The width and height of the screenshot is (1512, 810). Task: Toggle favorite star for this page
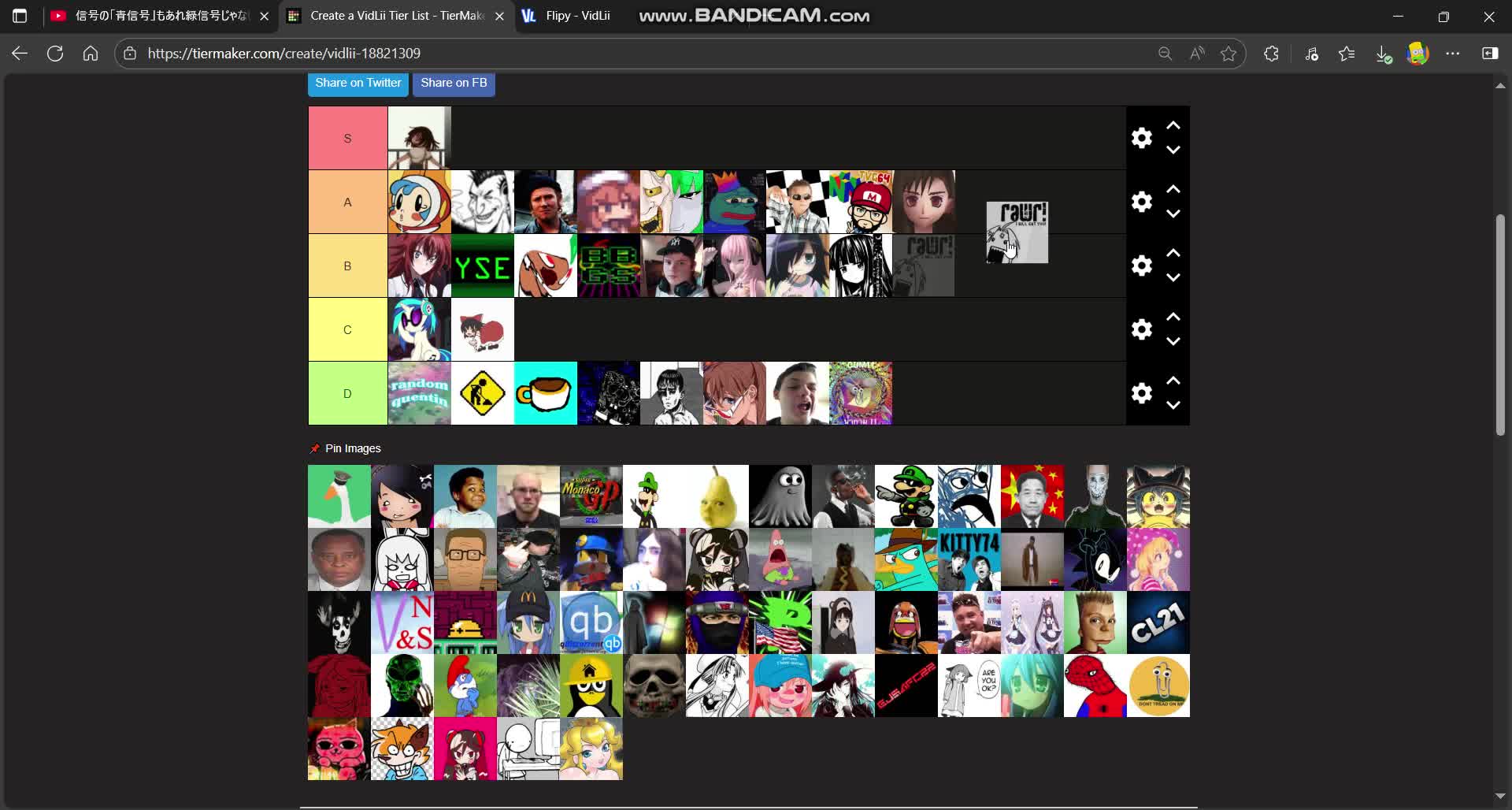[x=1228, y=53]
